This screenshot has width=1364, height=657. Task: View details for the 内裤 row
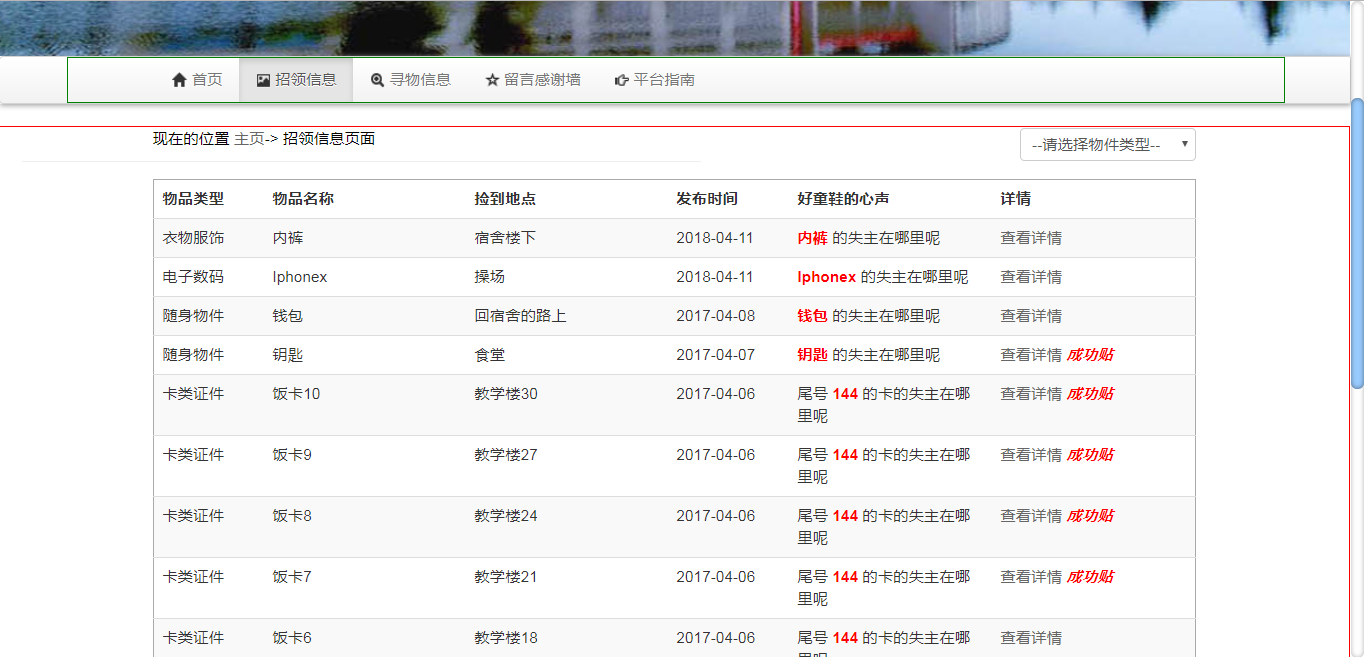click(1031, 238)
